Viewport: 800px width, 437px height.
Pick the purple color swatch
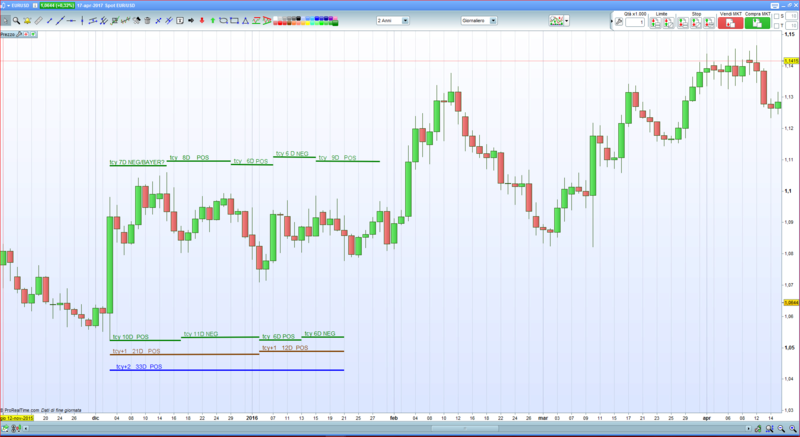click(331, 18)
